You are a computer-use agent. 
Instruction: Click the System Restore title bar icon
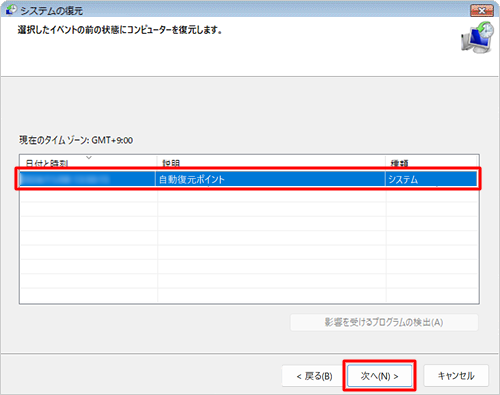point(11,10)
